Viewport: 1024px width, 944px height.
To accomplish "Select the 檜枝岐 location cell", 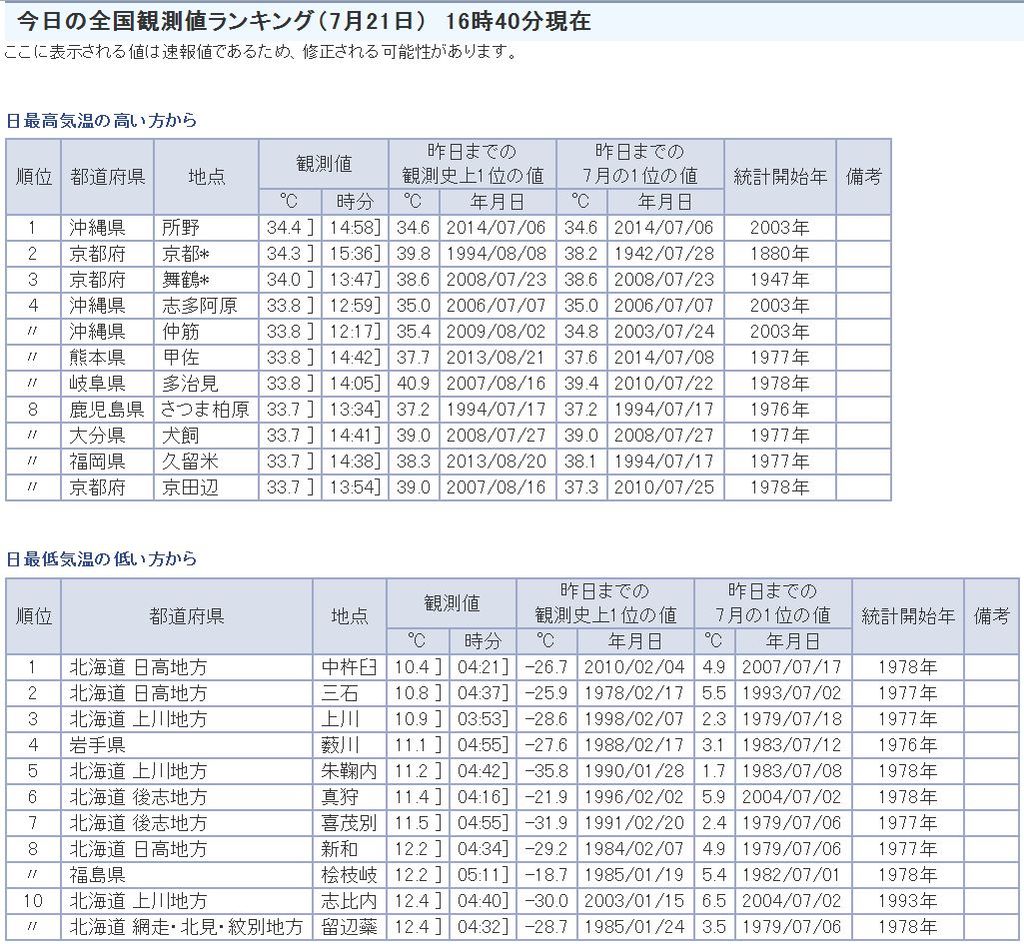I will pos(349,875).
